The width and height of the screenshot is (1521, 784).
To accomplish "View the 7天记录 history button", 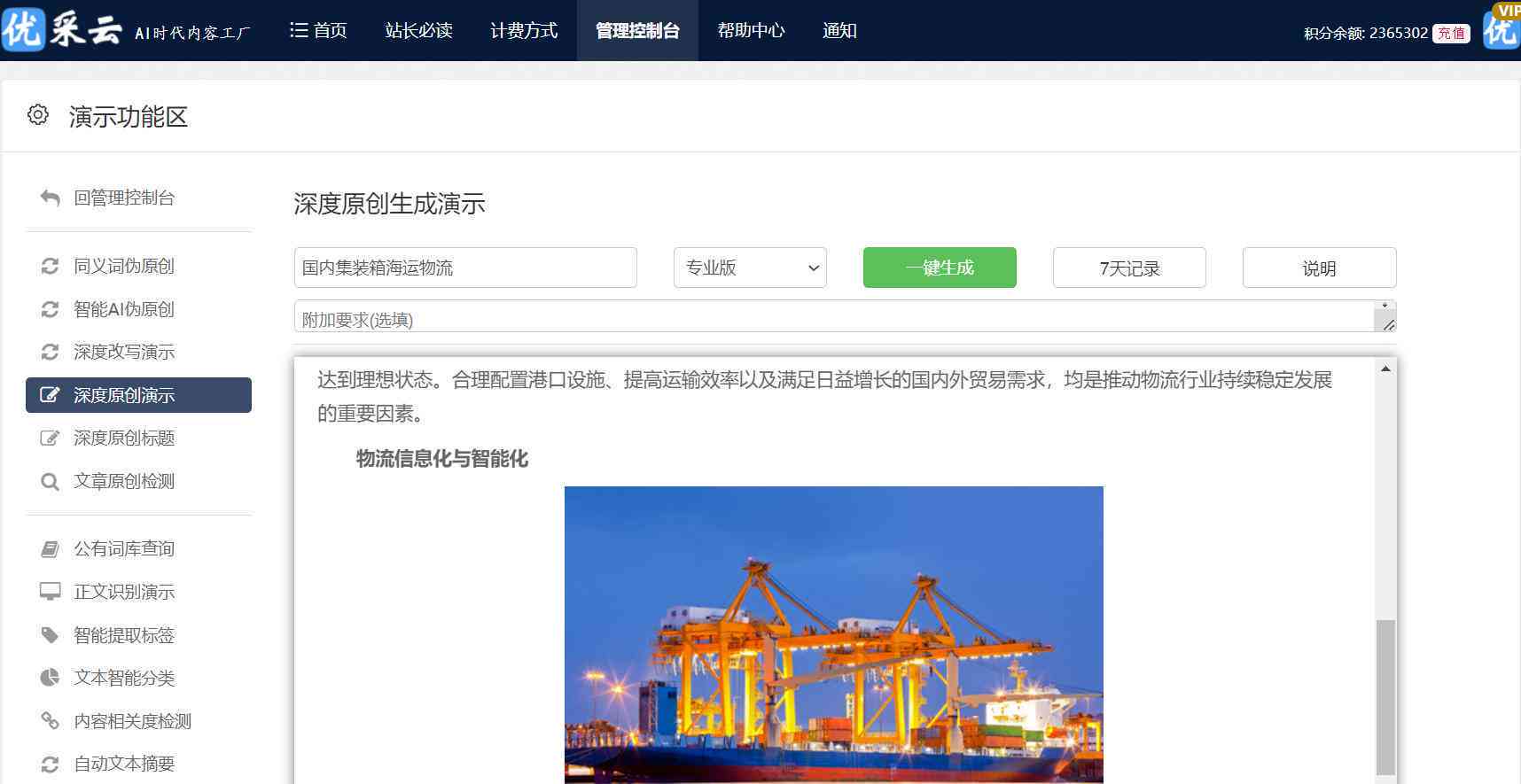I will coord(1128,268).
